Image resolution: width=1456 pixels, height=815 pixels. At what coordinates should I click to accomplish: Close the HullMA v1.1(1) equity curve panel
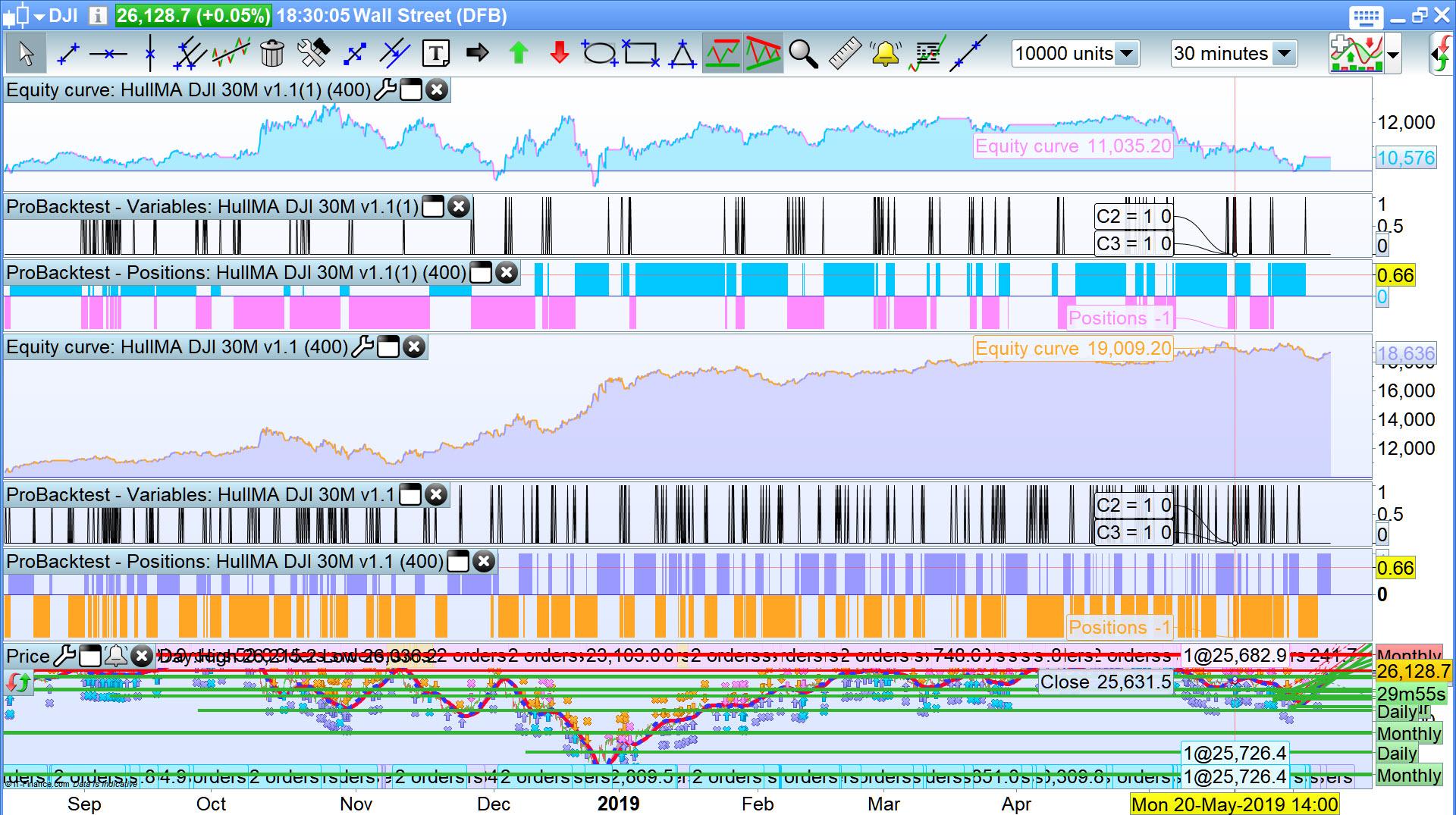(x=437, y=90)
